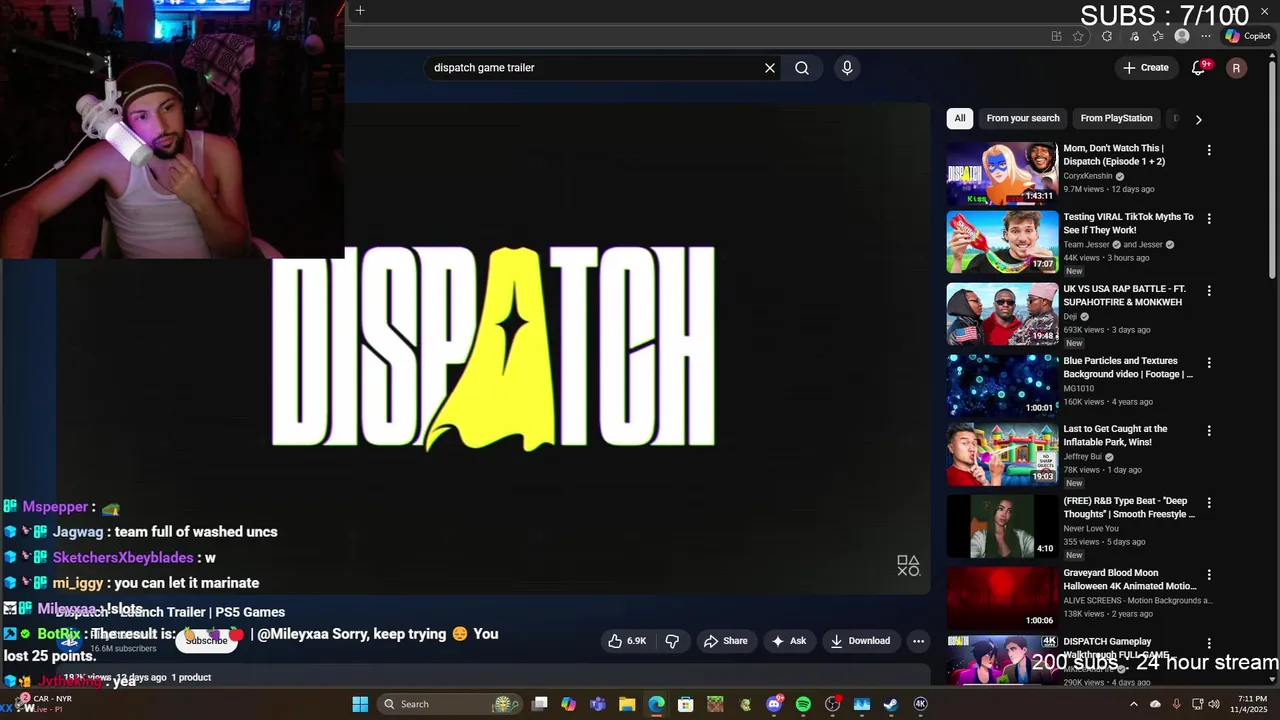Open browser Settings and more menu
This screenshot has width=1280, height=720.
[x=1206, y=36]
